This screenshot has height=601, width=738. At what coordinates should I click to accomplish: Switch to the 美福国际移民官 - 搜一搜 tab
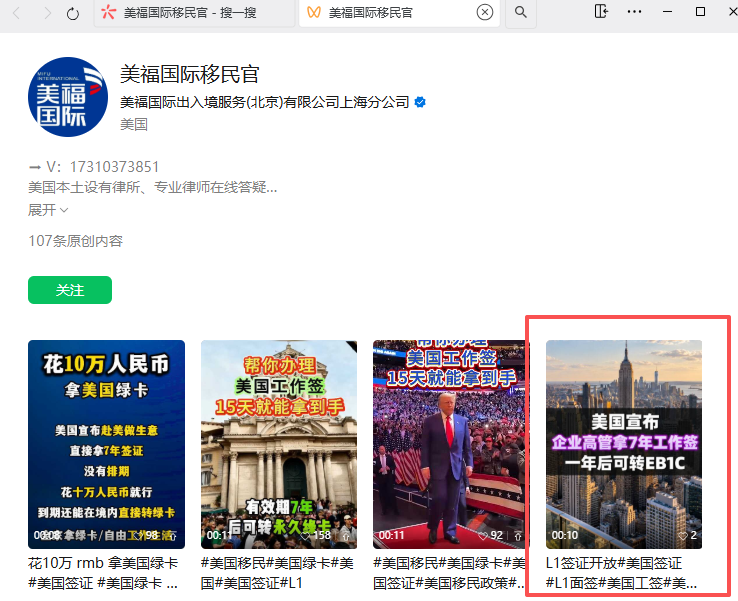tap(194, 13)
